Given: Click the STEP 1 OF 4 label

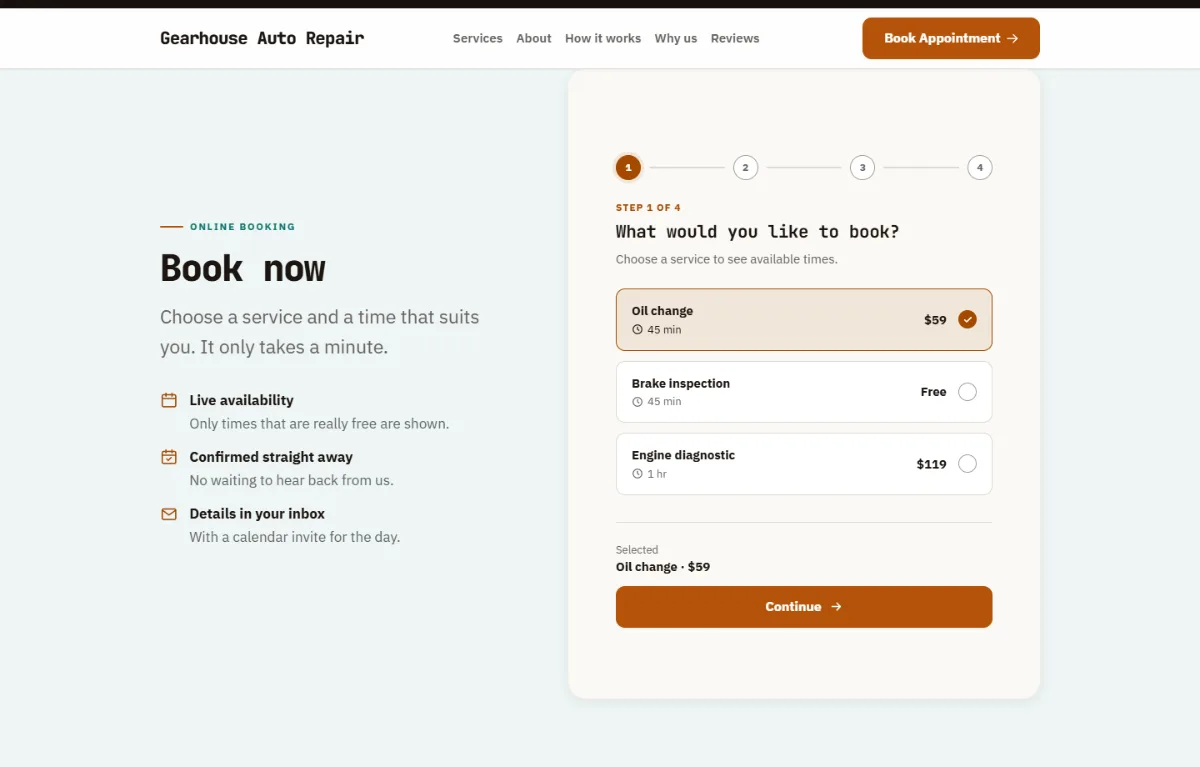Looking at the screenshot, I should [648, 208].
